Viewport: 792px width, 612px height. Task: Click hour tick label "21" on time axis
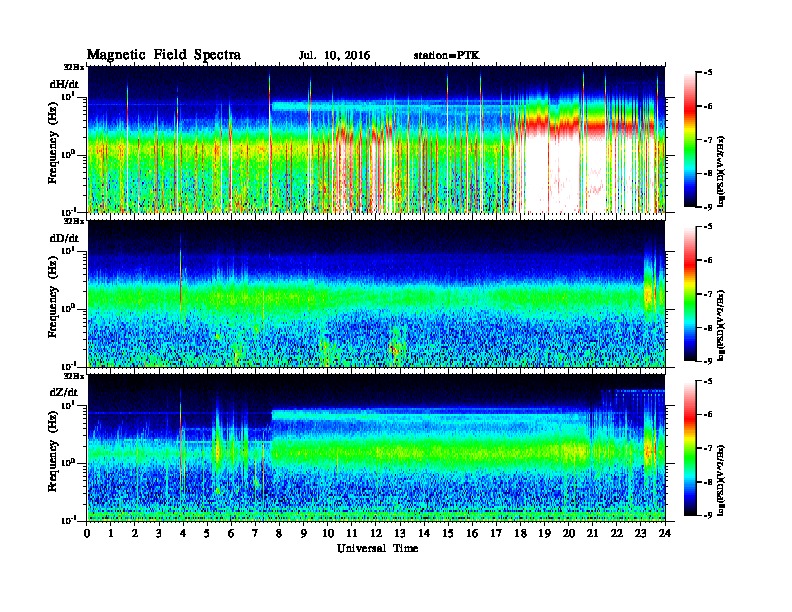tap(592, 533)
